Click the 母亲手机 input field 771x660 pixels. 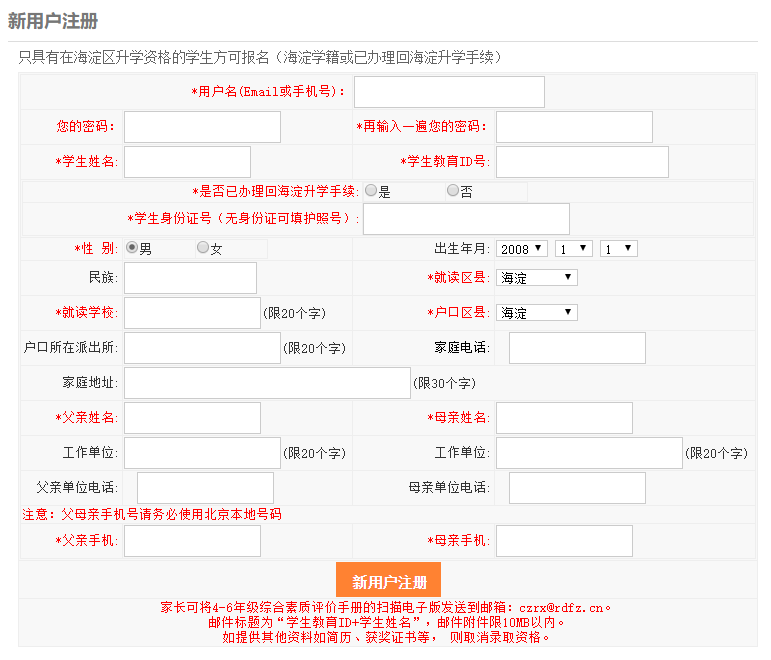564,541
